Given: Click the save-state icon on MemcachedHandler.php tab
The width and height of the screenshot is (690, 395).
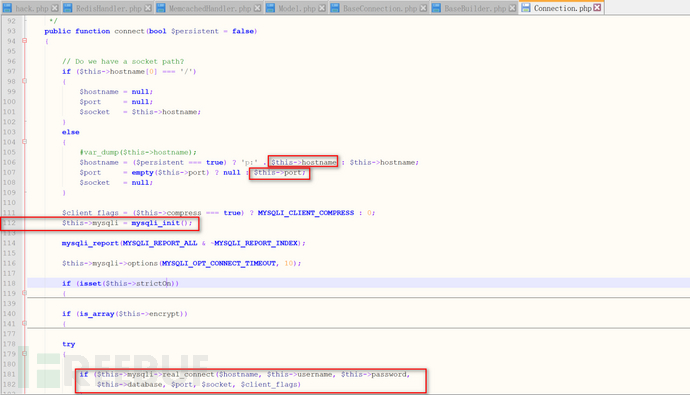Looking at the screenshot, I should coord(161,8).
